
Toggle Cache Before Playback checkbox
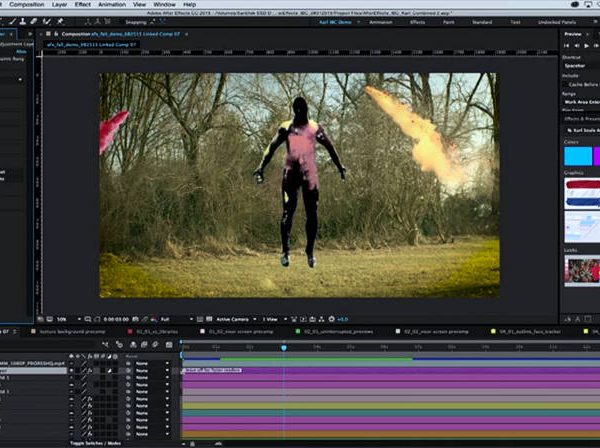(x=565, y=84)
